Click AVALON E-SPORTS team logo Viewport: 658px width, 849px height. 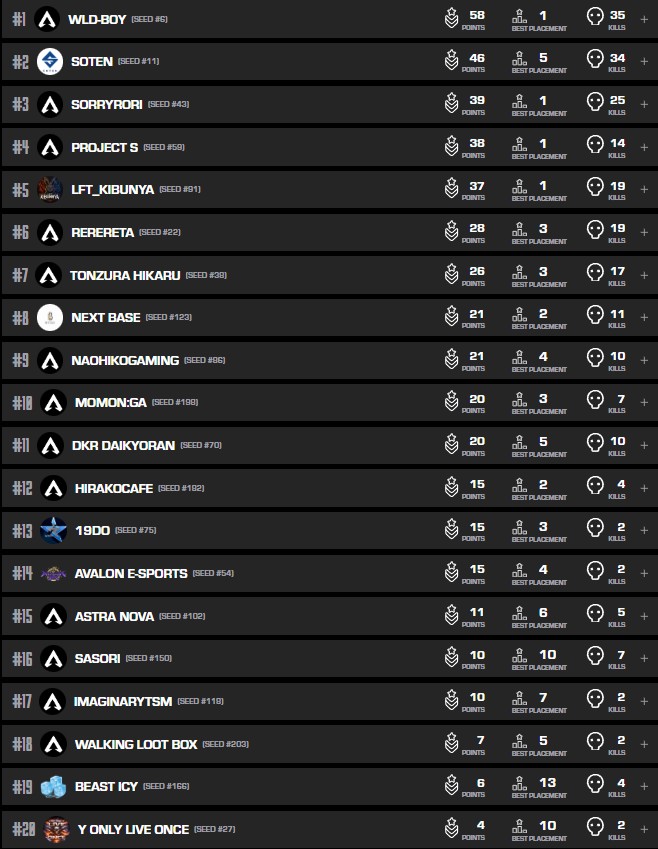52,573
